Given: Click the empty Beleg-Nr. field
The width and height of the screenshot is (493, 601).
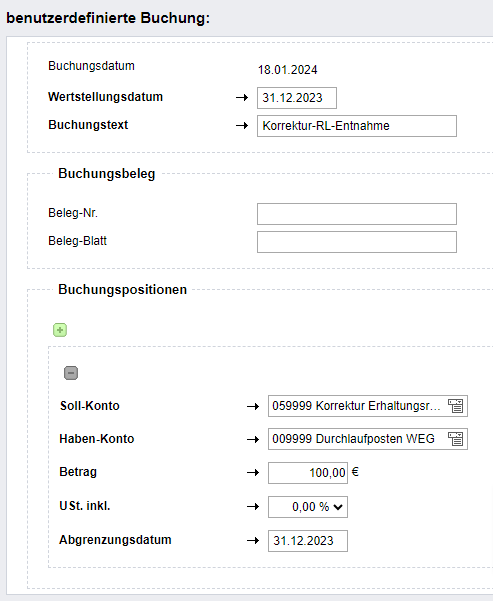Looking at the screenshot, I should click(357, 214).
